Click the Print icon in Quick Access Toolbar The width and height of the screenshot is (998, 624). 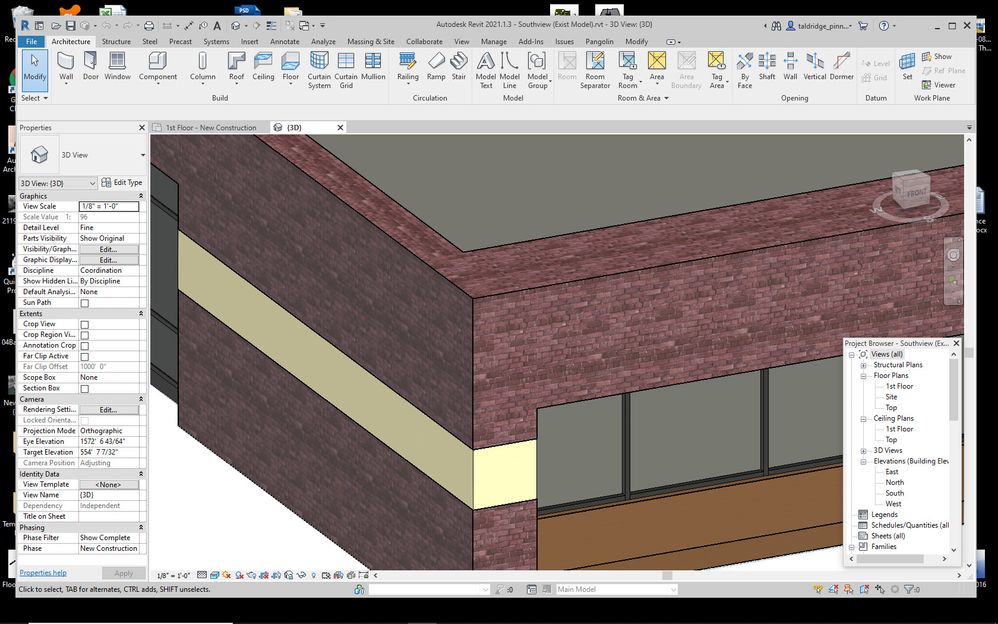[149, 25]
